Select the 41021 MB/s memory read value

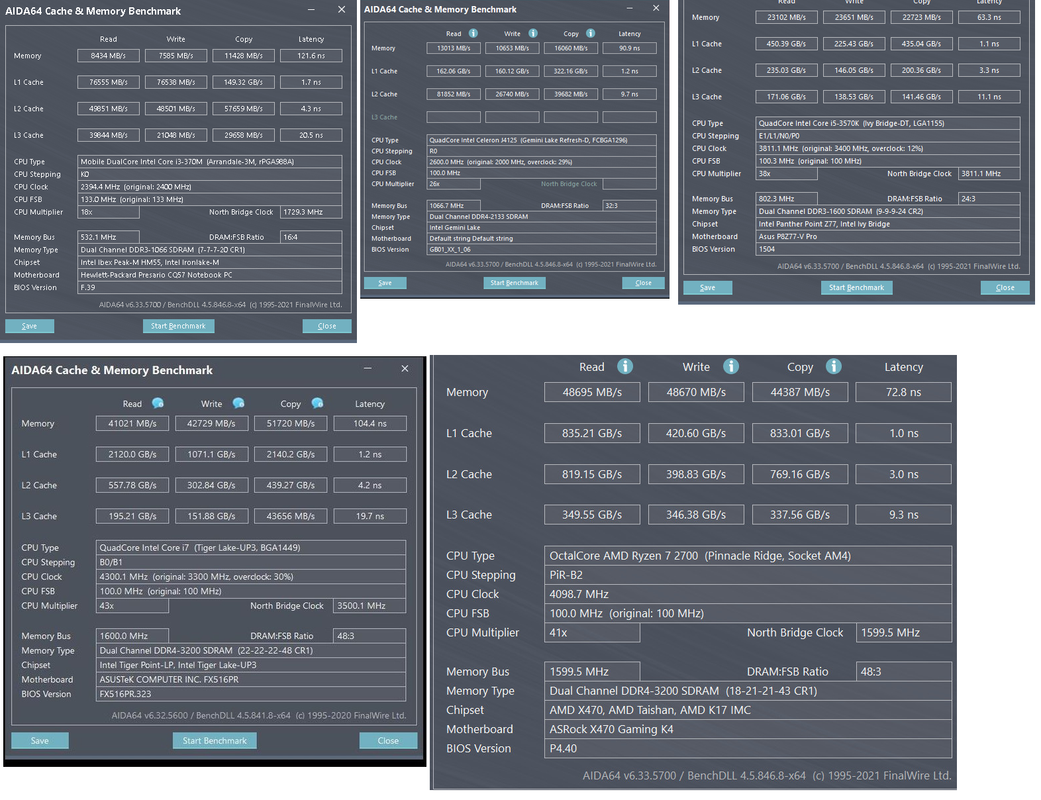(132, 424)
